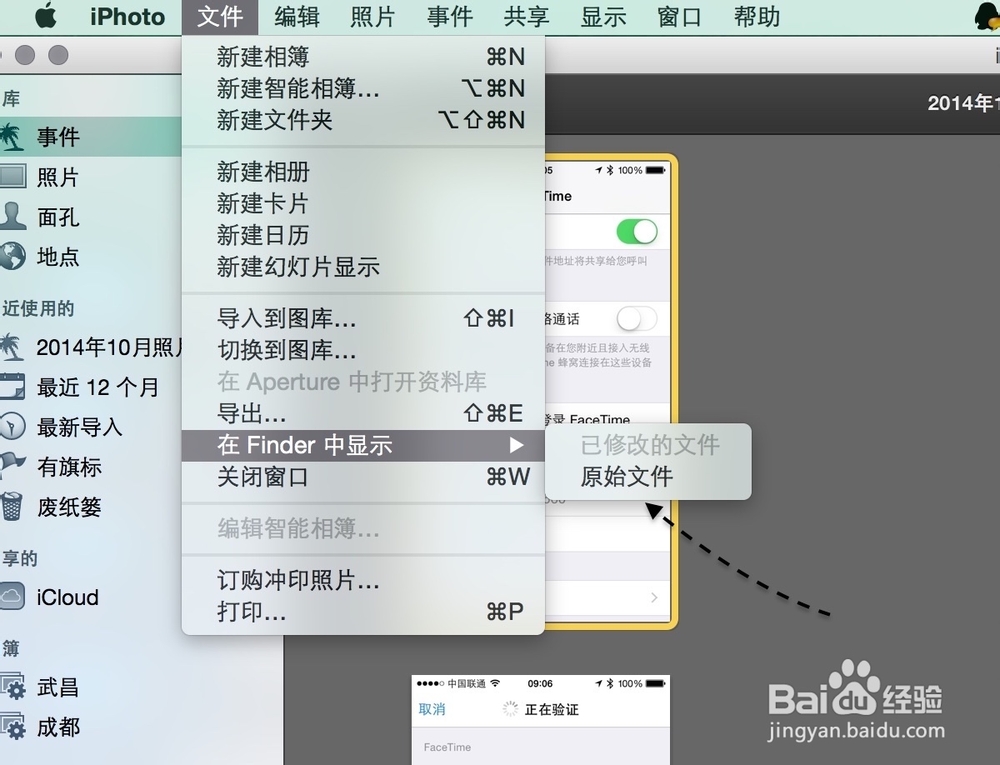Select 有旗标 label in sidebar
The width and height of the screenshot is (1000, 765).
tap(70, 467)
